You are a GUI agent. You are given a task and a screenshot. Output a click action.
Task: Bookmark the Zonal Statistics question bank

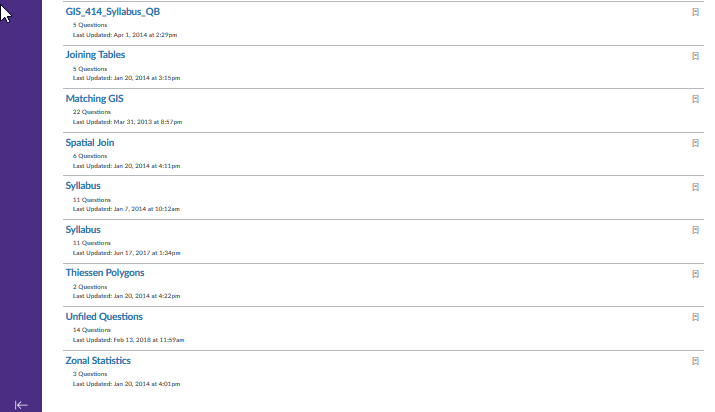(x=695, y=361)
